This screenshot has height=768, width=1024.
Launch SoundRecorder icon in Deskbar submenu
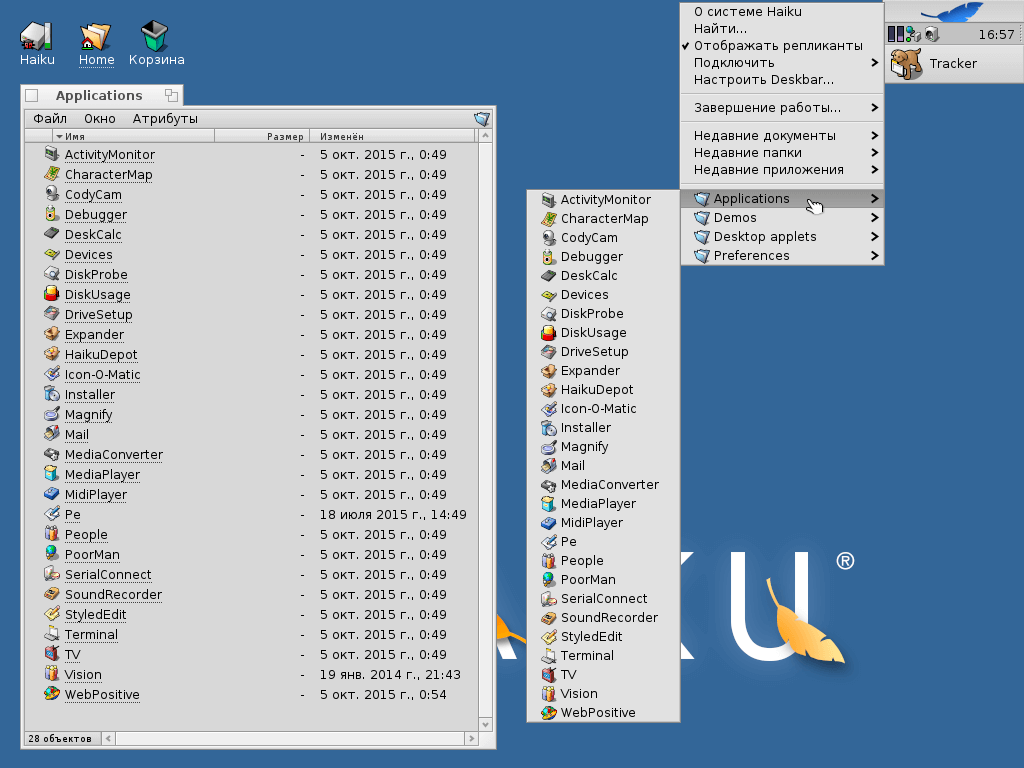coord(549,617)
